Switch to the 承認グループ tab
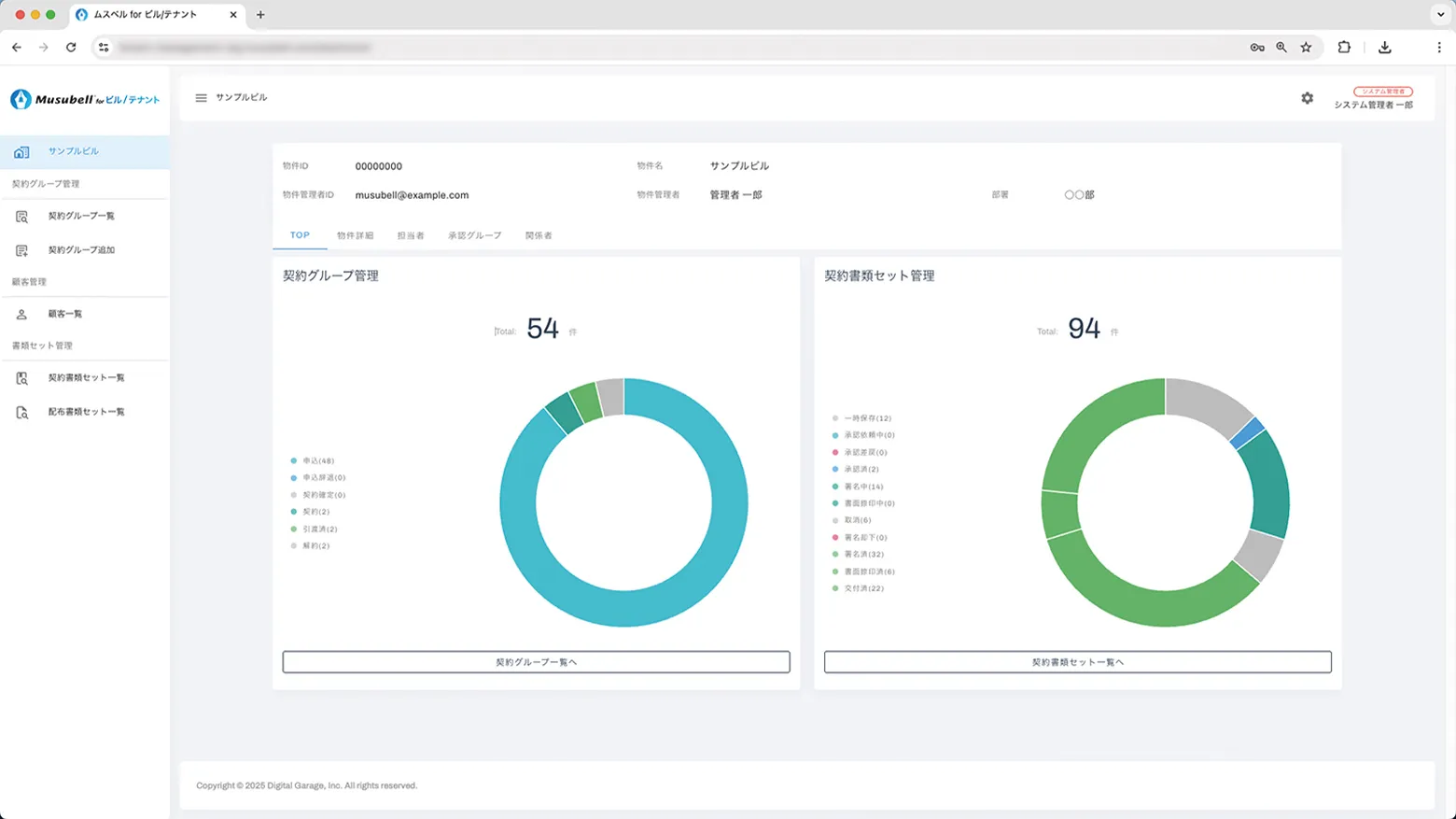Image resolution: width=1456 pixels, height=819 pixels. (x=474, y=235)
